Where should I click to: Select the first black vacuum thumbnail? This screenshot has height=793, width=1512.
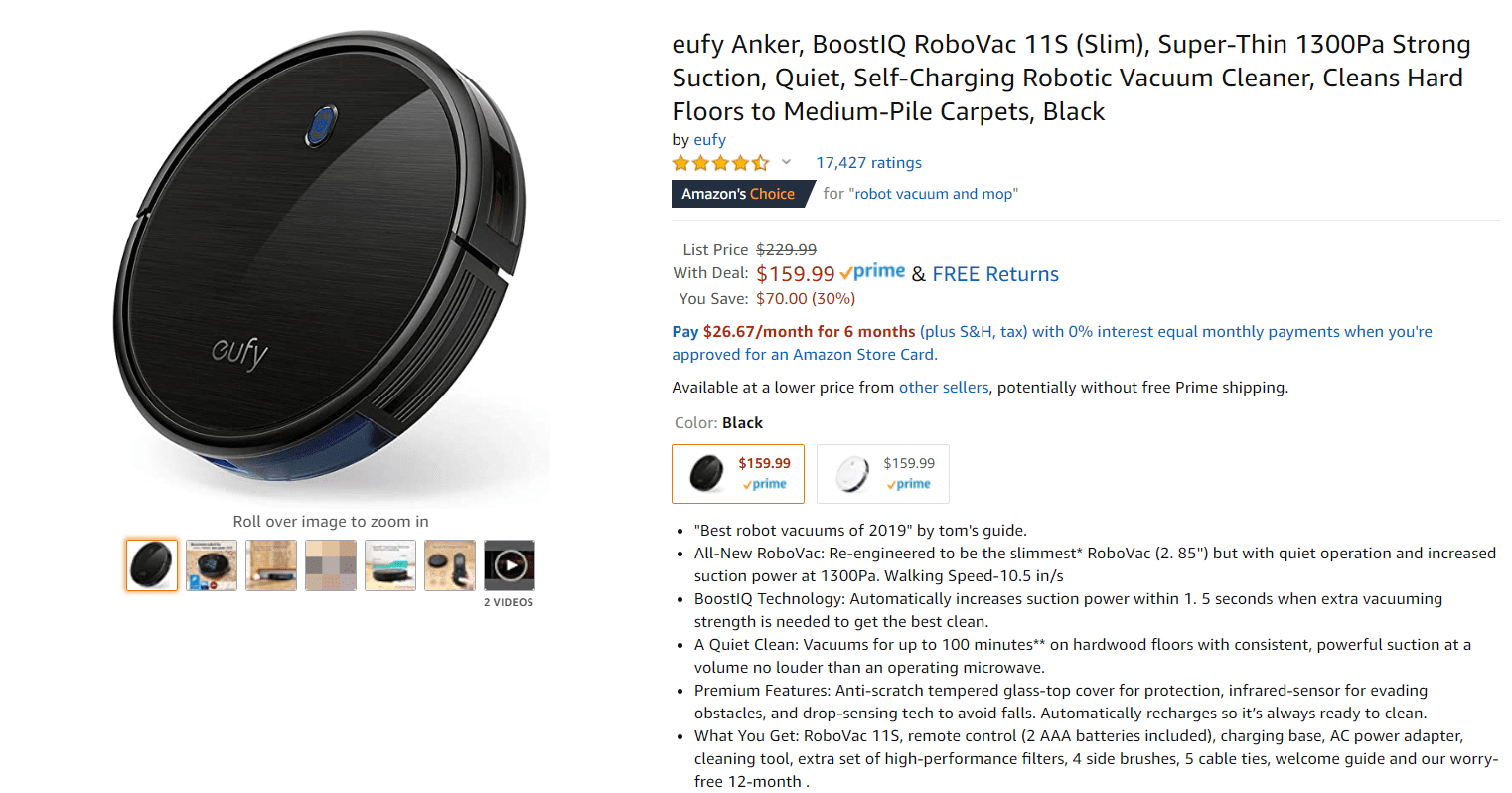point(152,565)
